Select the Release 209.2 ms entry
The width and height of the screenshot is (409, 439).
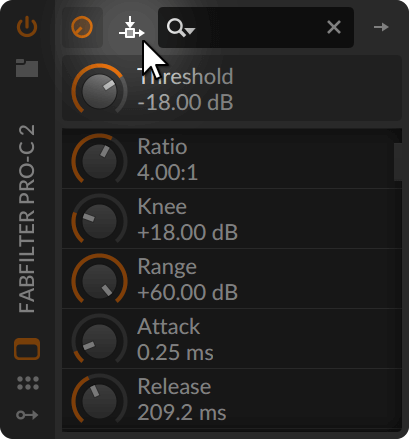pyautogui.click(x=232, y=399)
